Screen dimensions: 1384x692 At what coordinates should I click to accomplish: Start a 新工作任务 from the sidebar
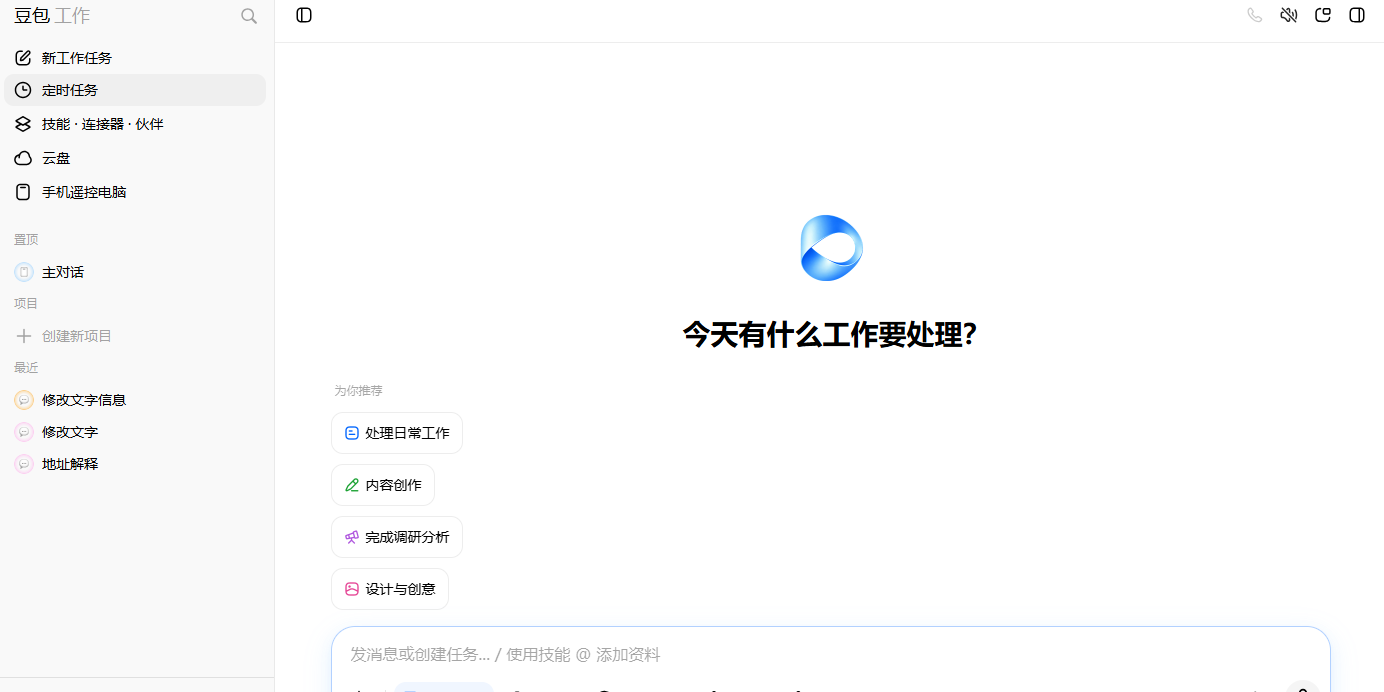pos(135,58)
